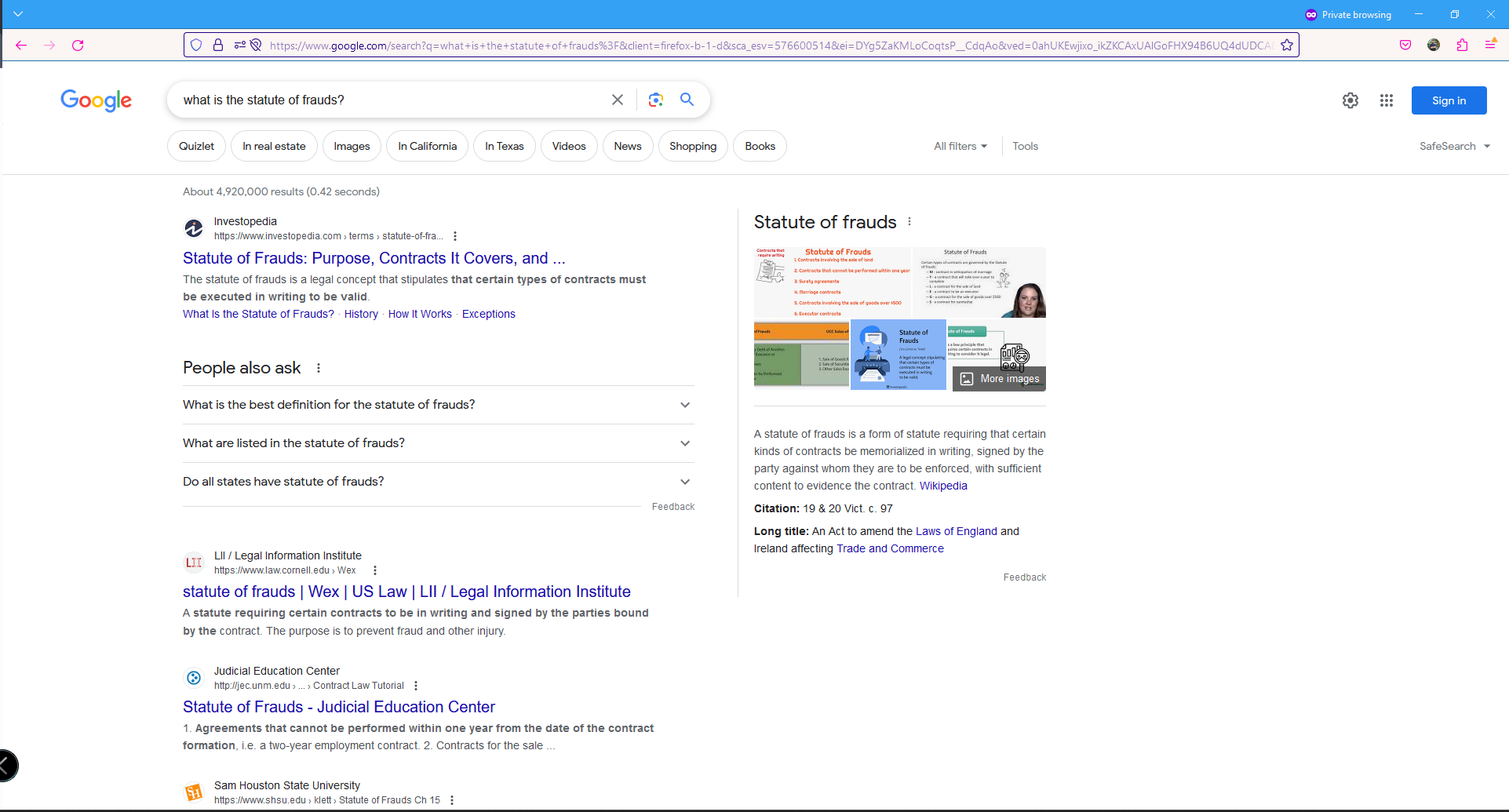This screenshot has width=1509, height=812.
Task: Click the More images button
Action: (999, 378)
